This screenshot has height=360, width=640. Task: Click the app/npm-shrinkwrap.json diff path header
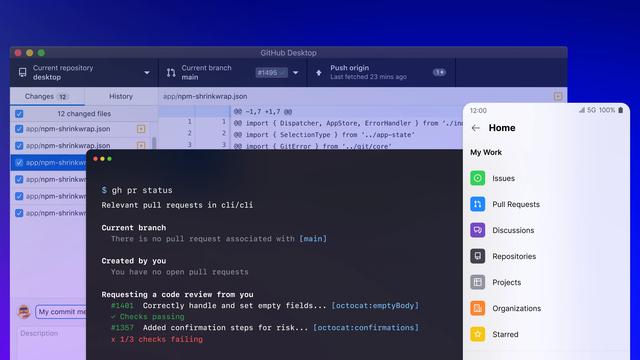(205, 96)
